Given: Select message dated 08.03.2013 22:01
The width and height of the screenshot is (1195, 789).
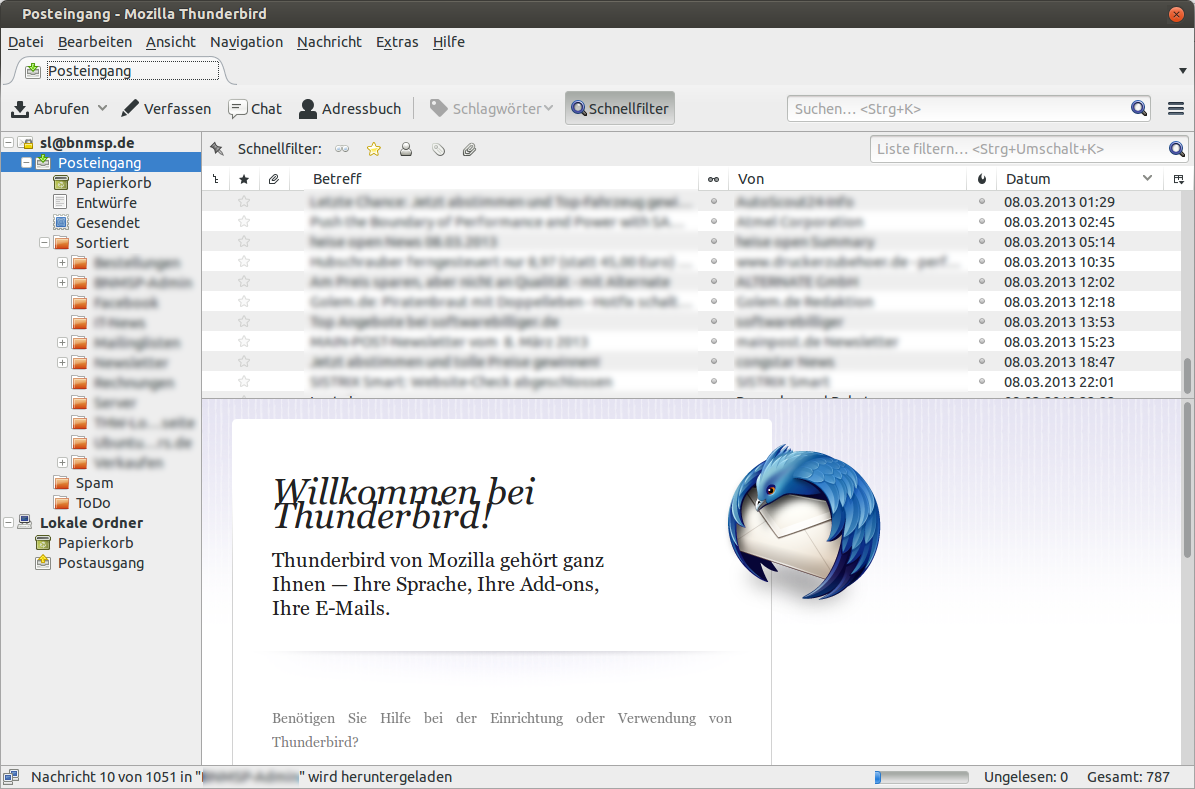Looking at the screenshot, I should click(x=691, y=382).
